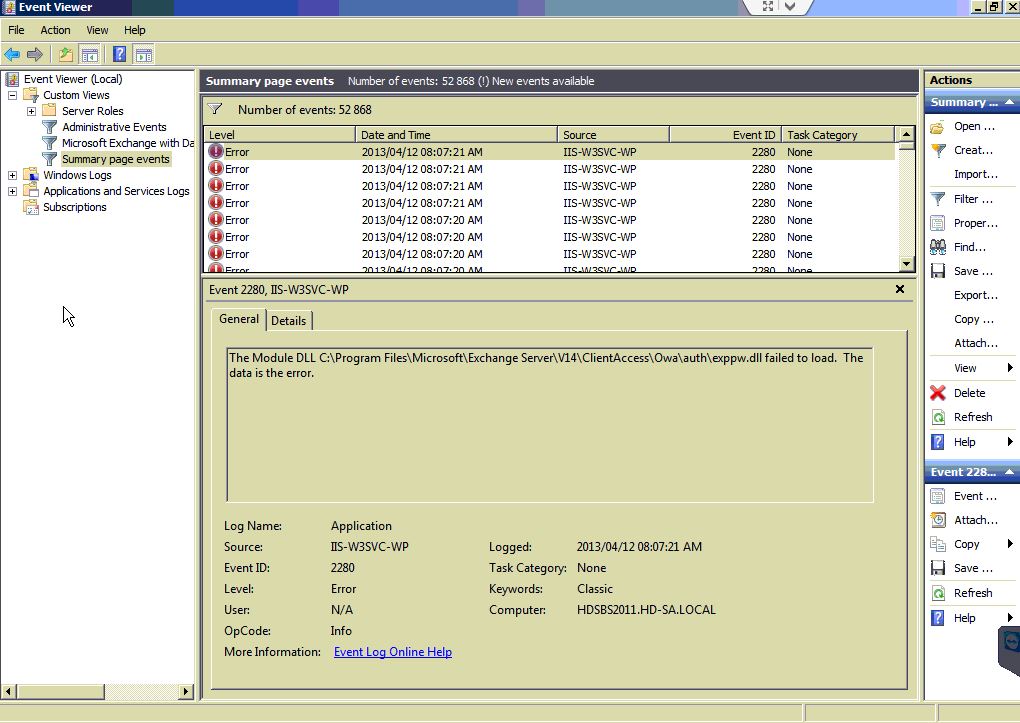Collapse the Event 228... section in Actions

[x=1009, y=472]
